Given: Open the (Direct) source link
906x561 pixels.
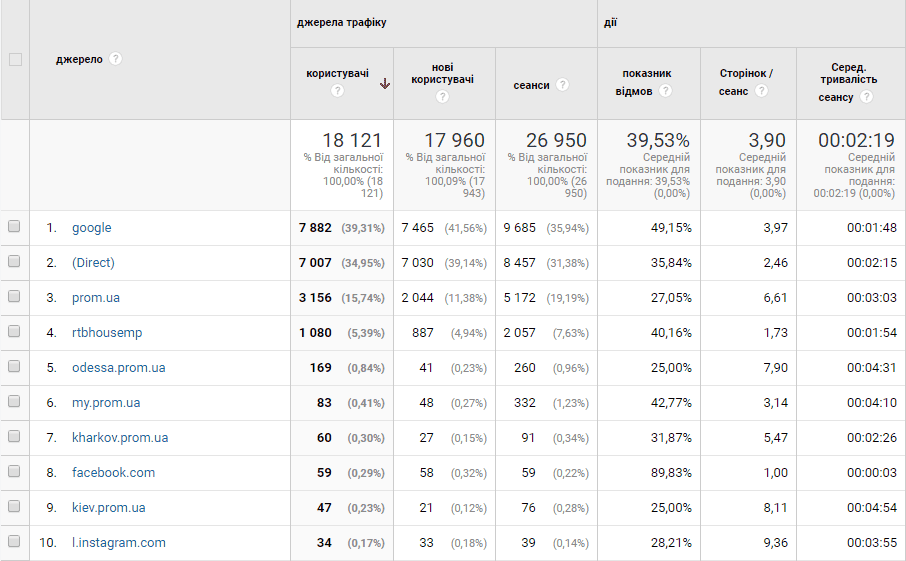Looking at the screenshot, I should click(93, 263).
